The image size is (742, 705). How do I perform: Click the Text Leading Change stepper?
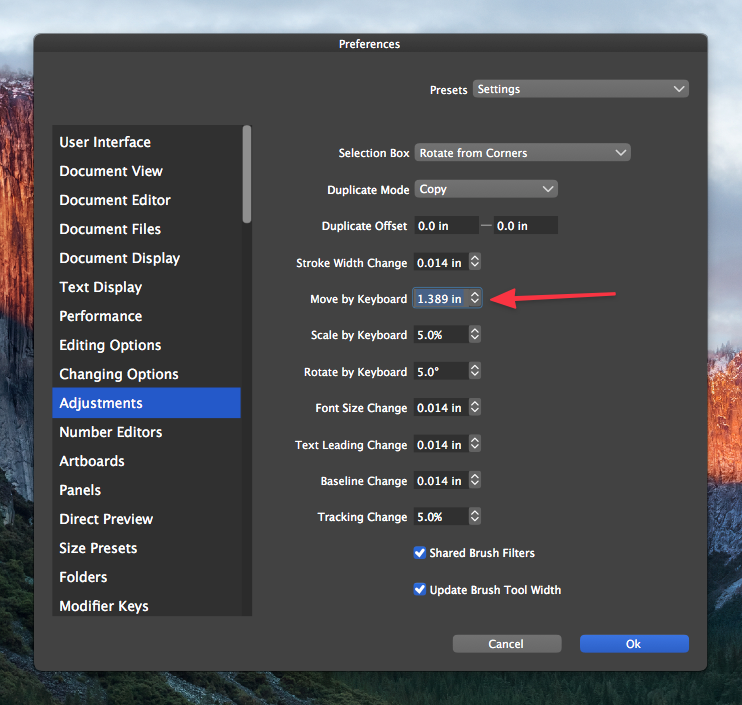click(x=475, y=444)
